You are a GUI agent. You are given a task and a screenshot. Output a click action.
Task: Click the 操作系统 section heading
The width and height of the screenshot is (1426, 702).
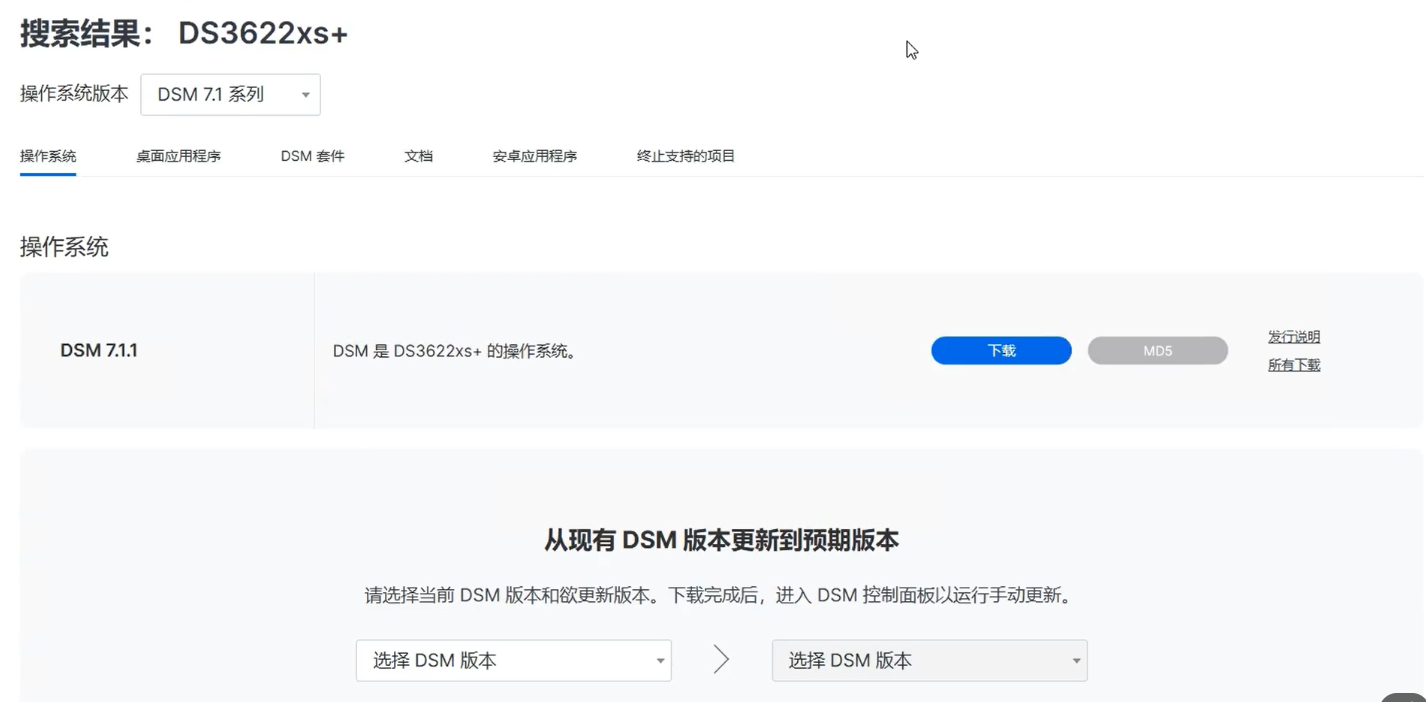64,247
